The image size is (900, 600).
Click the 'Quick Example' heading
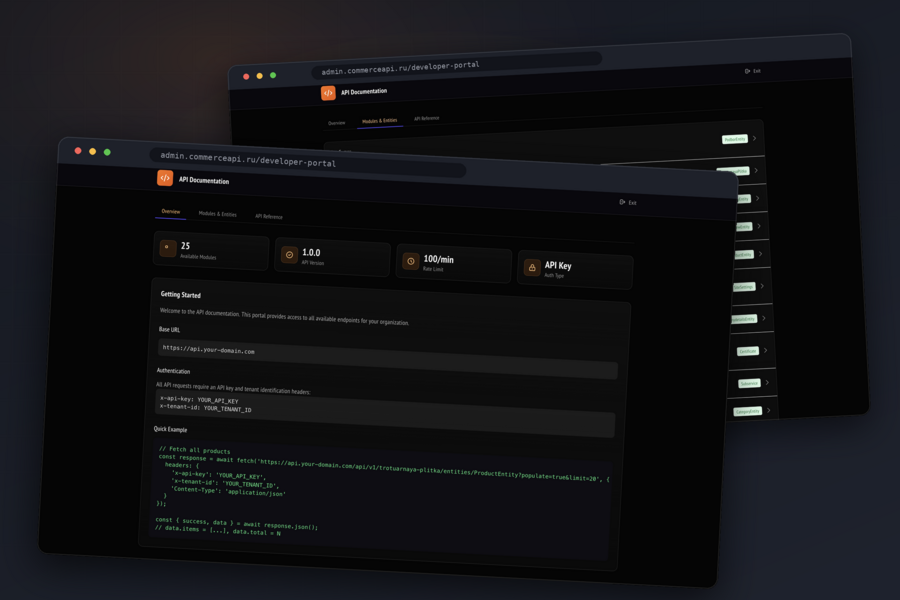170,429
